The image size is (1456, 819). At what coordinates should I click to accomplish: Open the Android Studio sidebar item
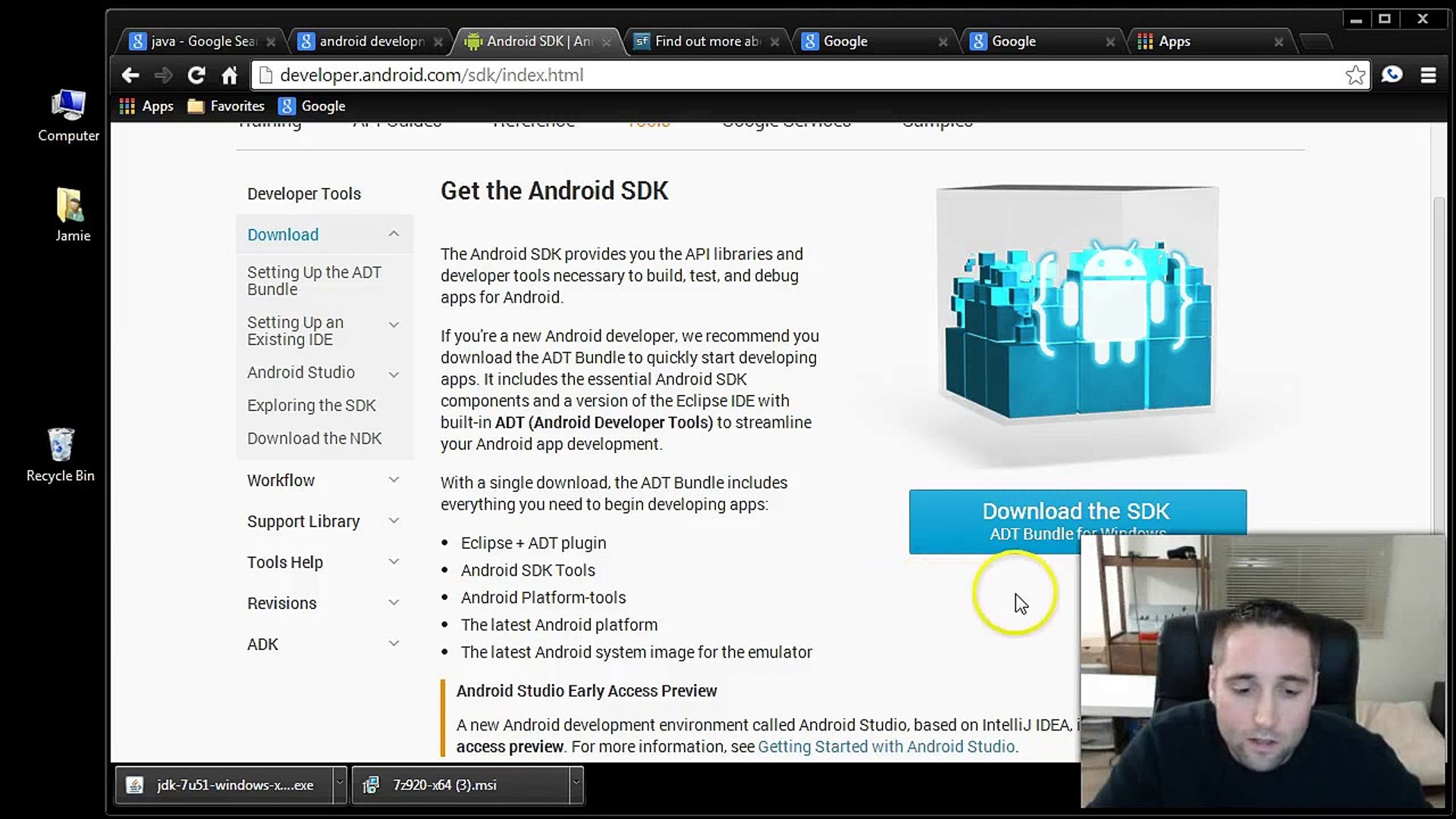(x=301, y=372)
